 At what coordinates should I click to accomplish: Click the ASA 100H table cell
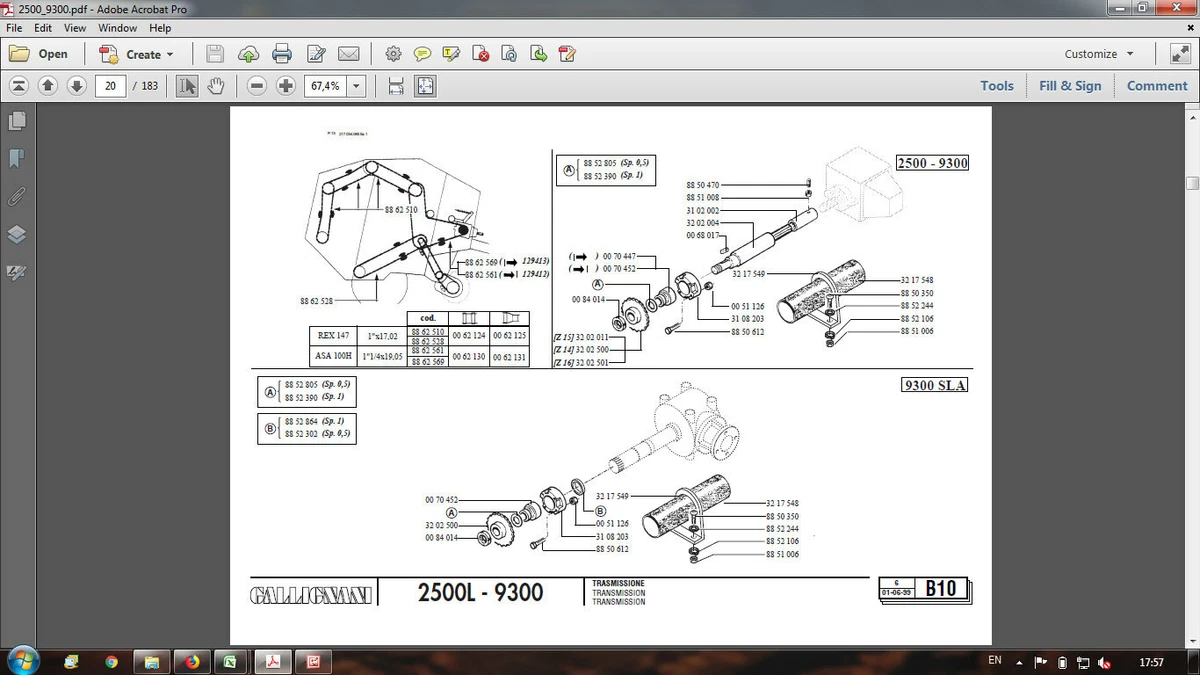coord(333,355)
